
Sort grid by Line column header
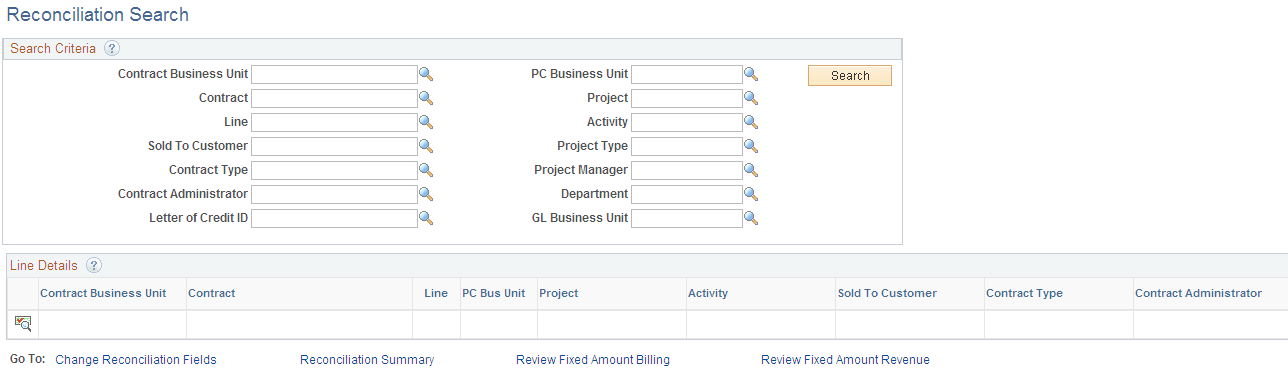[x=436, y=293]
